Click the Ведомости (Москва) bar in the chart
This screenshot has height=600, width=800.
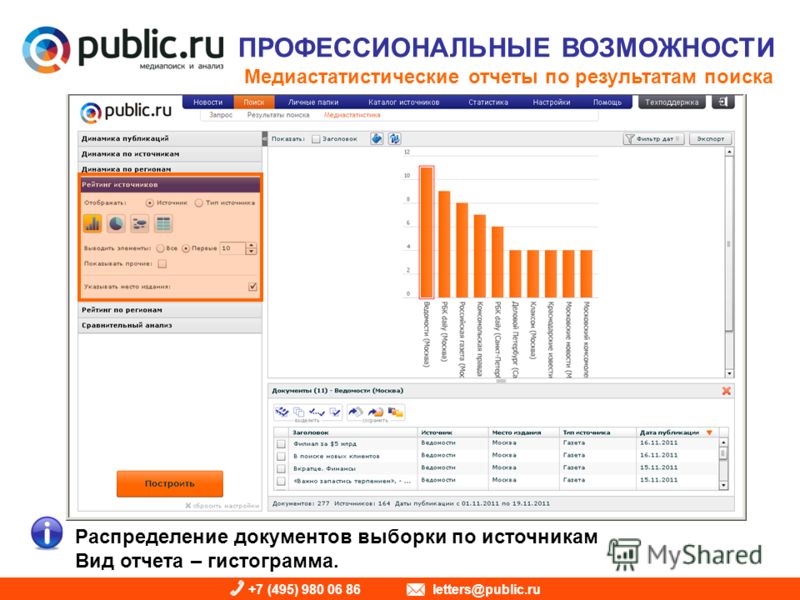(x=427, y=232)
